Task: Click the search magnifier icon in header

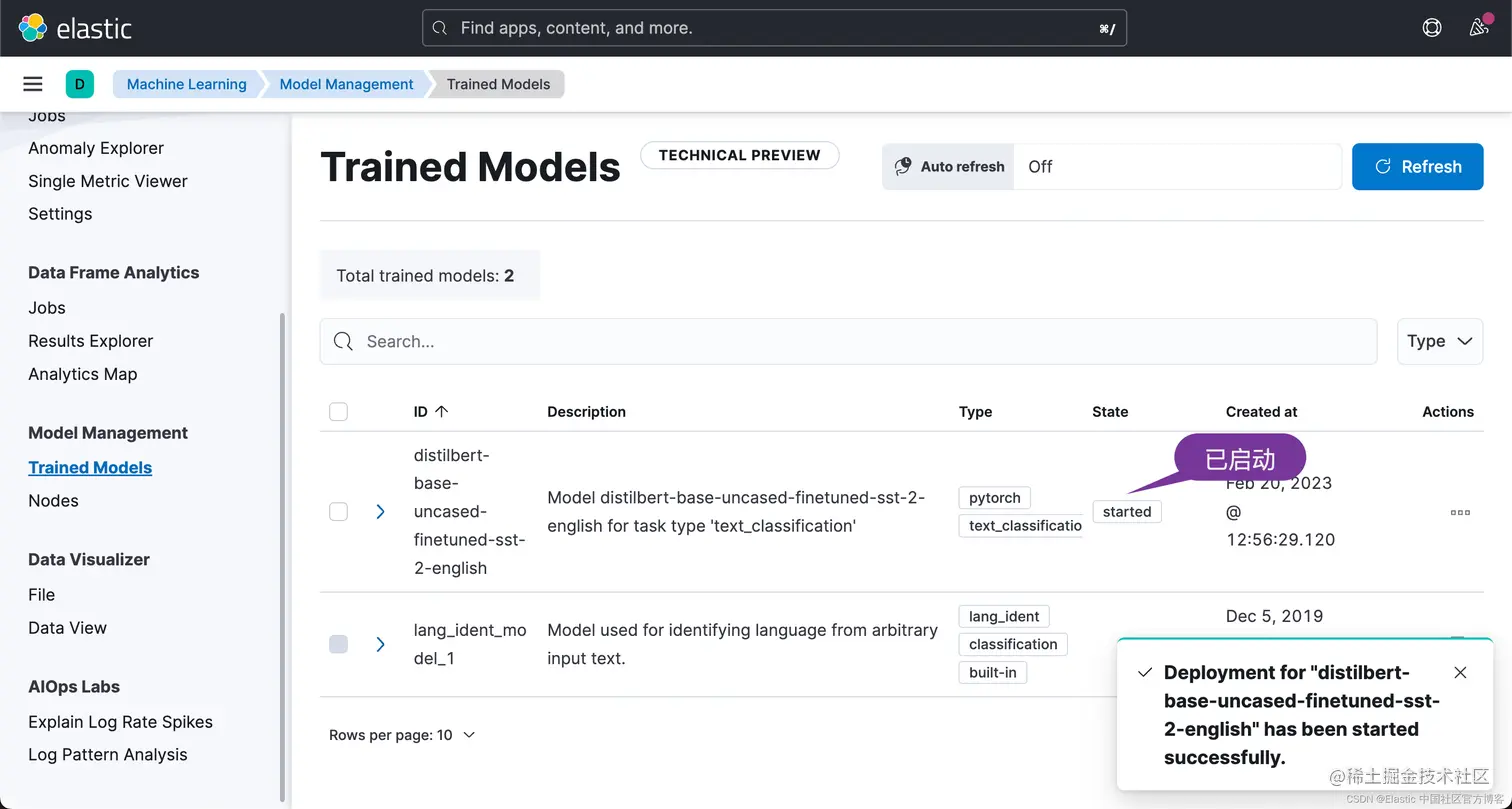Action: [439, 28]
